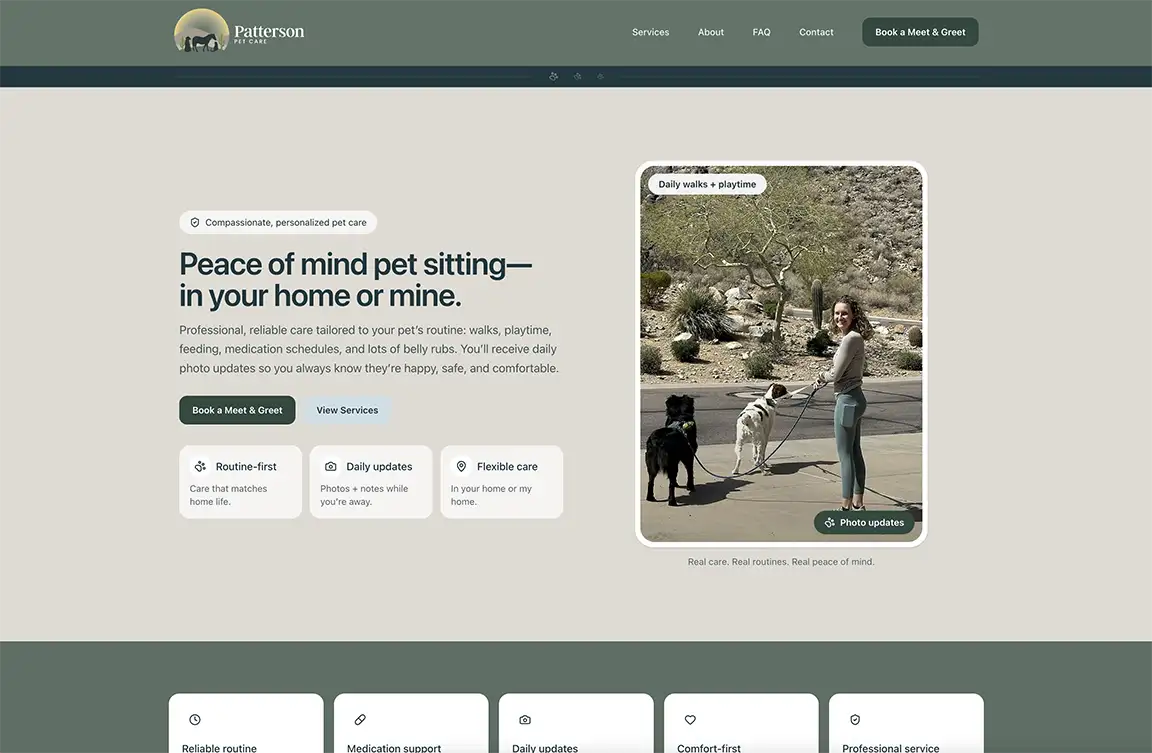Click the shield icon in the Compassionate care badge

[193, 221]
